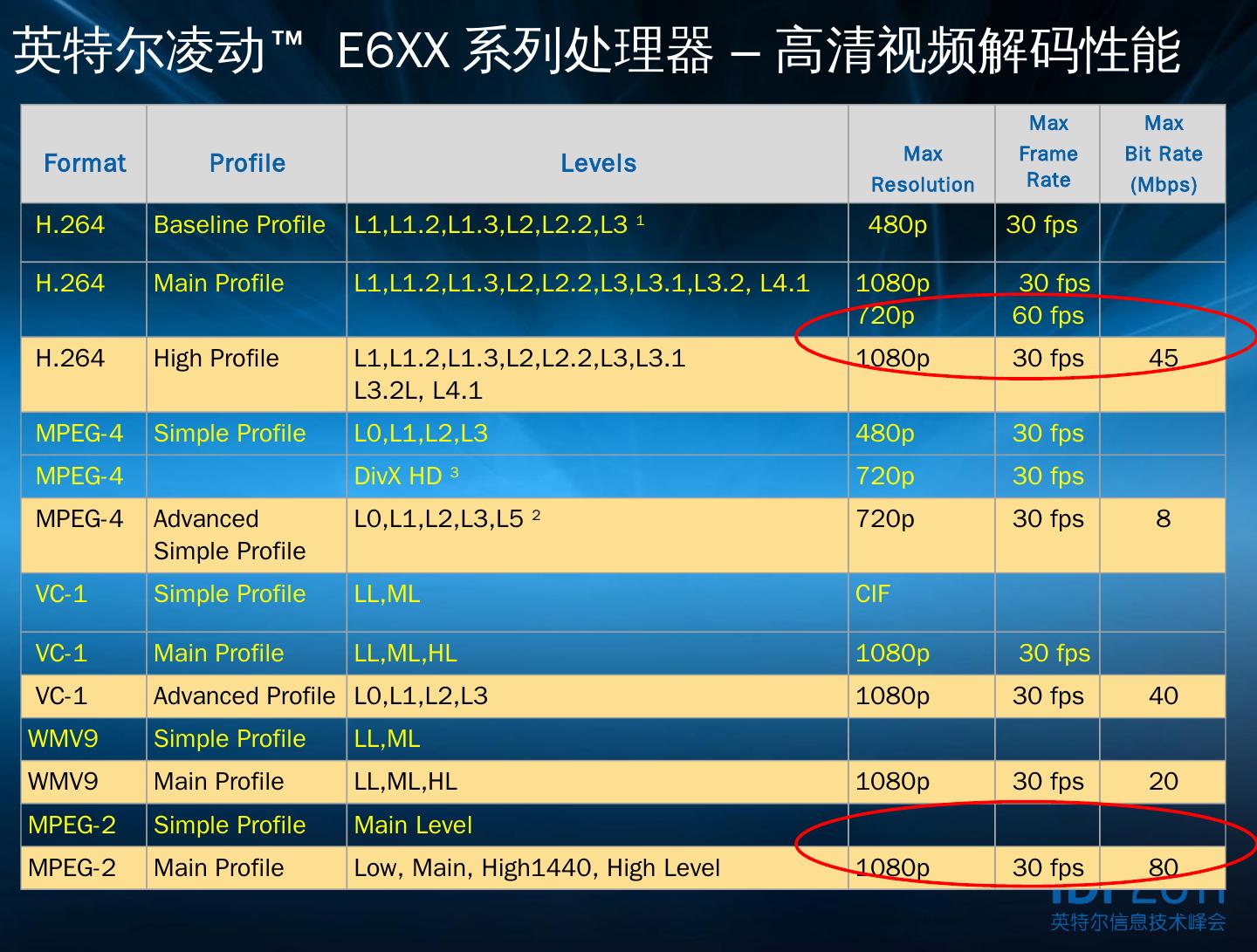Click the MPEG-2 Main Level cell
The width and height of the screenshot is (1257, 952).
598,825
